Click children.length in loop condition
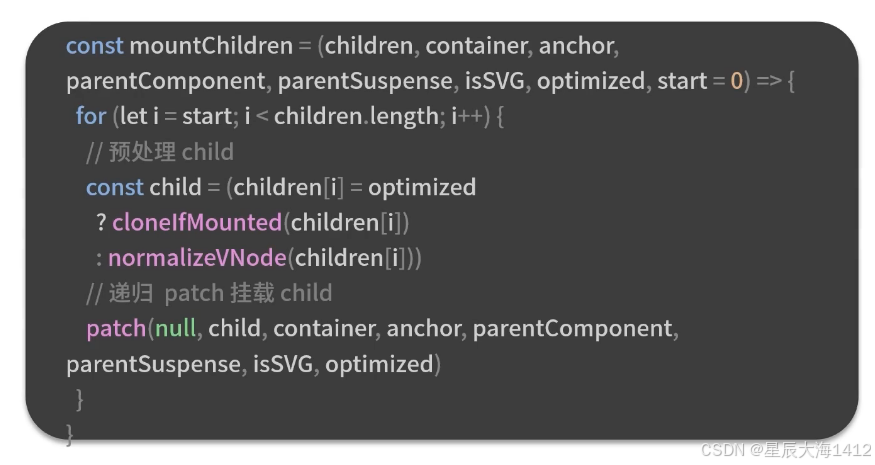 click(356, 117)
